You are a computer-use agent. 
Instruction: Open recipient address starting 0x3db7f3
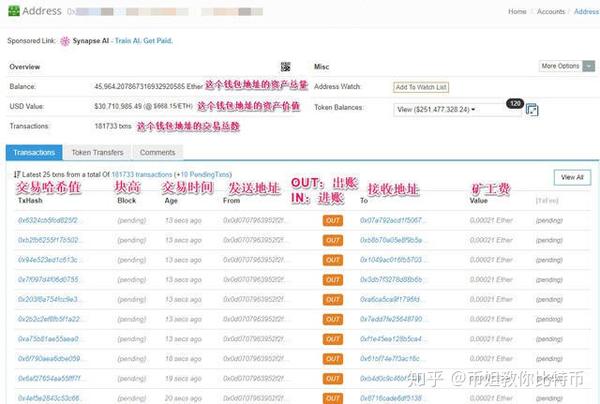point(391,280)
